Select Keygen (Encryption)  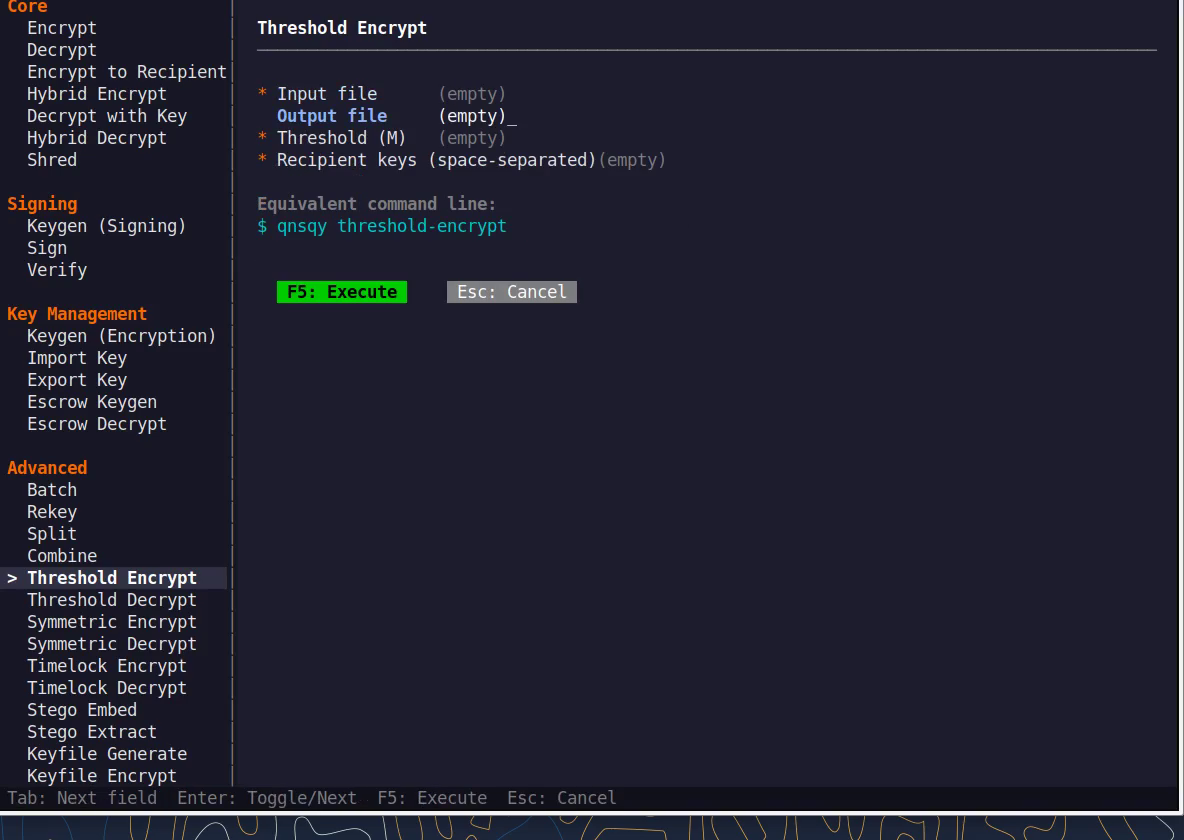point(122,335)
